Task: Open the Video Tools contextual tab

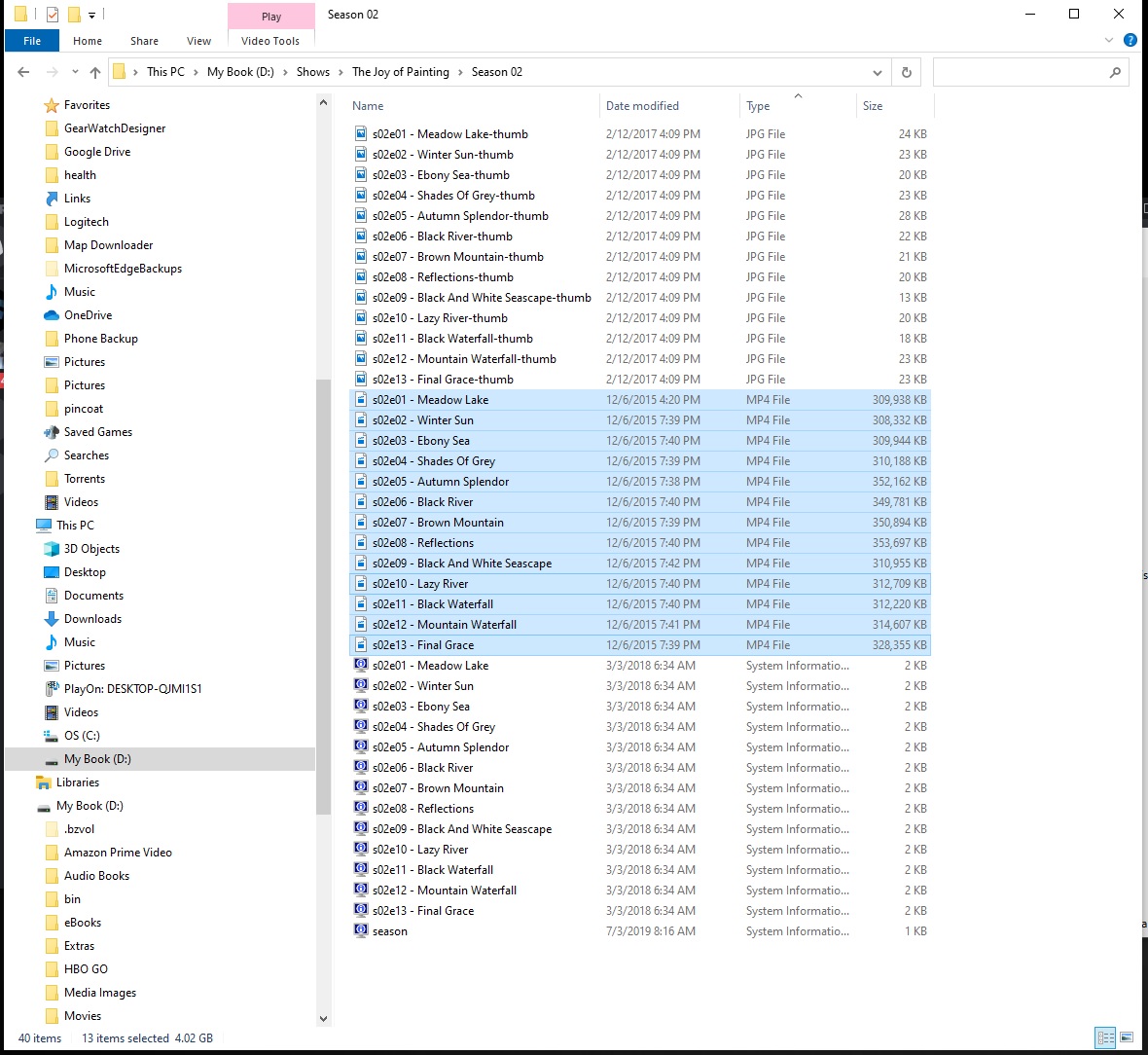Action: click(269, 40)
